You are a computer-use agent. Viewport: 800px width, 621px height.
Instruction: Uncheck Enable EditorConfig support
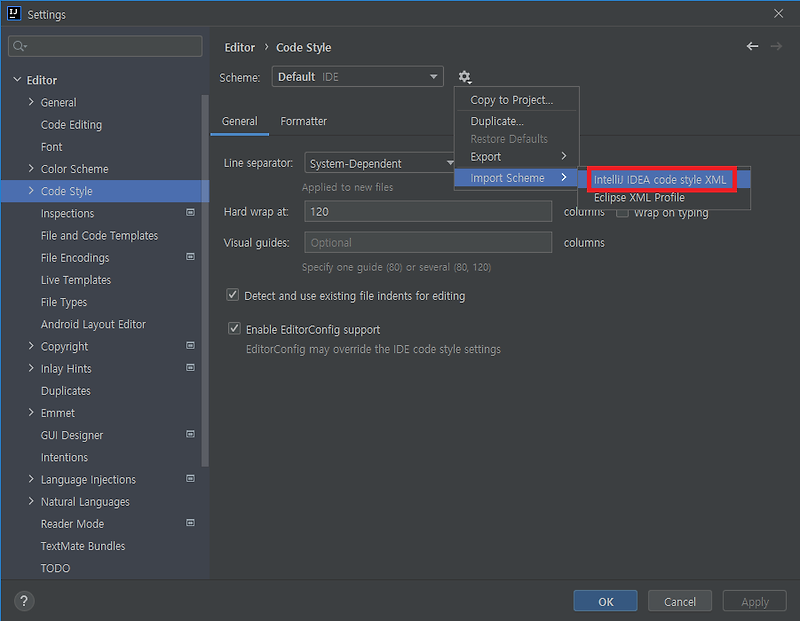pyautogui.click(x=232, y=330)
